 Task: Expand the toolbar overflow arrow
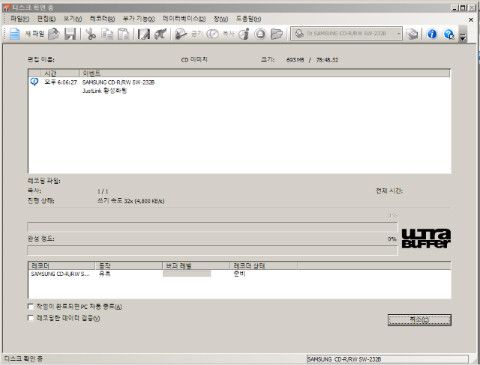463,34
